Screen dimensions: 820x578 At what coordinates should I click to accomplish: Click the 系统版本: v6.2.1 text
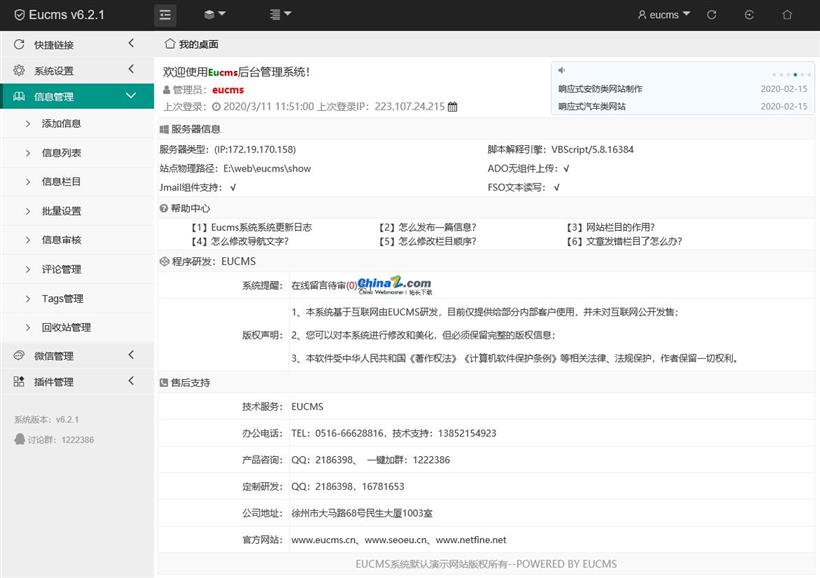pyautogui.click(x=47, y=420)
